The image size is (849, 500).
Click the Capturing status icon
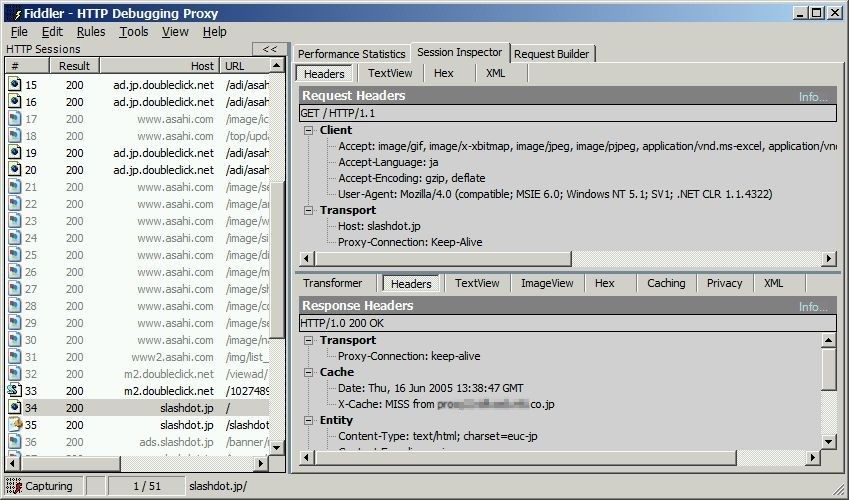14,486
